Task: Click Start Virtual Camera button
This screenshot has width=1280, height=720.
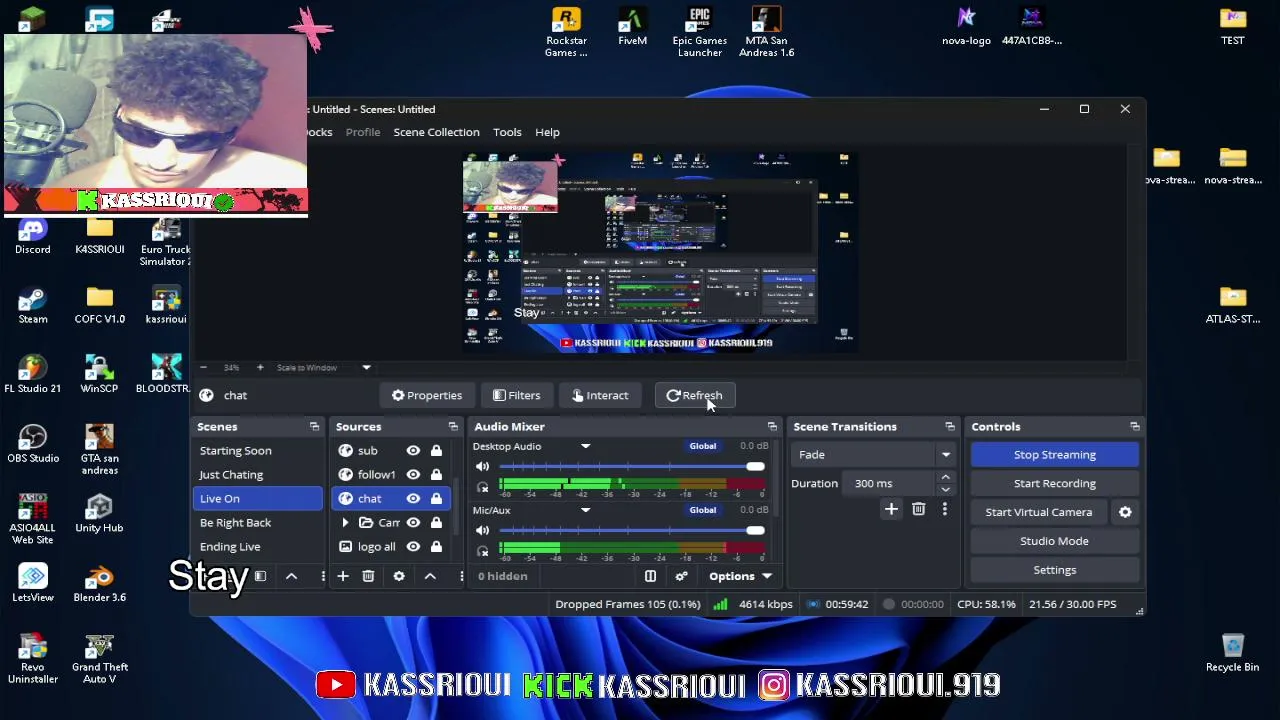Action: click(1039, 512)
